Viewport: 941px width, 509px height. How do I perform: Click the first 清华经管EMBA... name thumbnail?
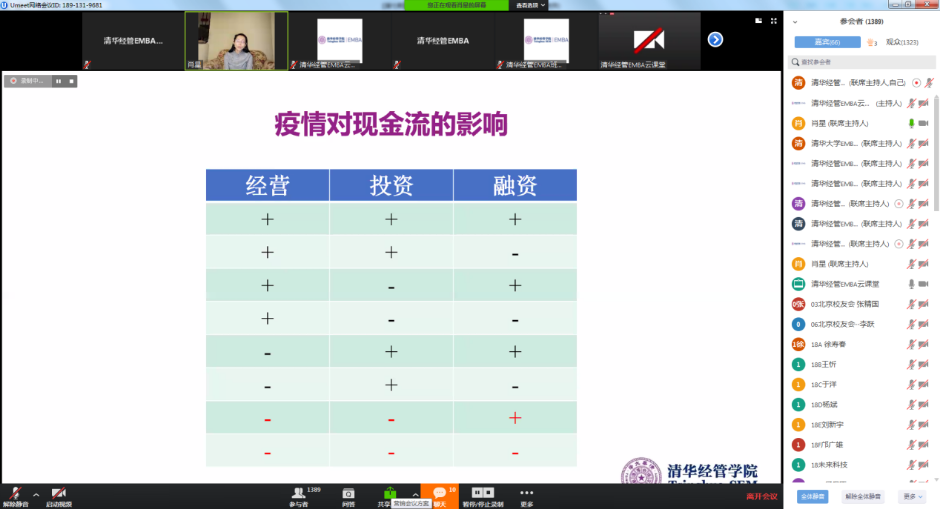[133, 41]
